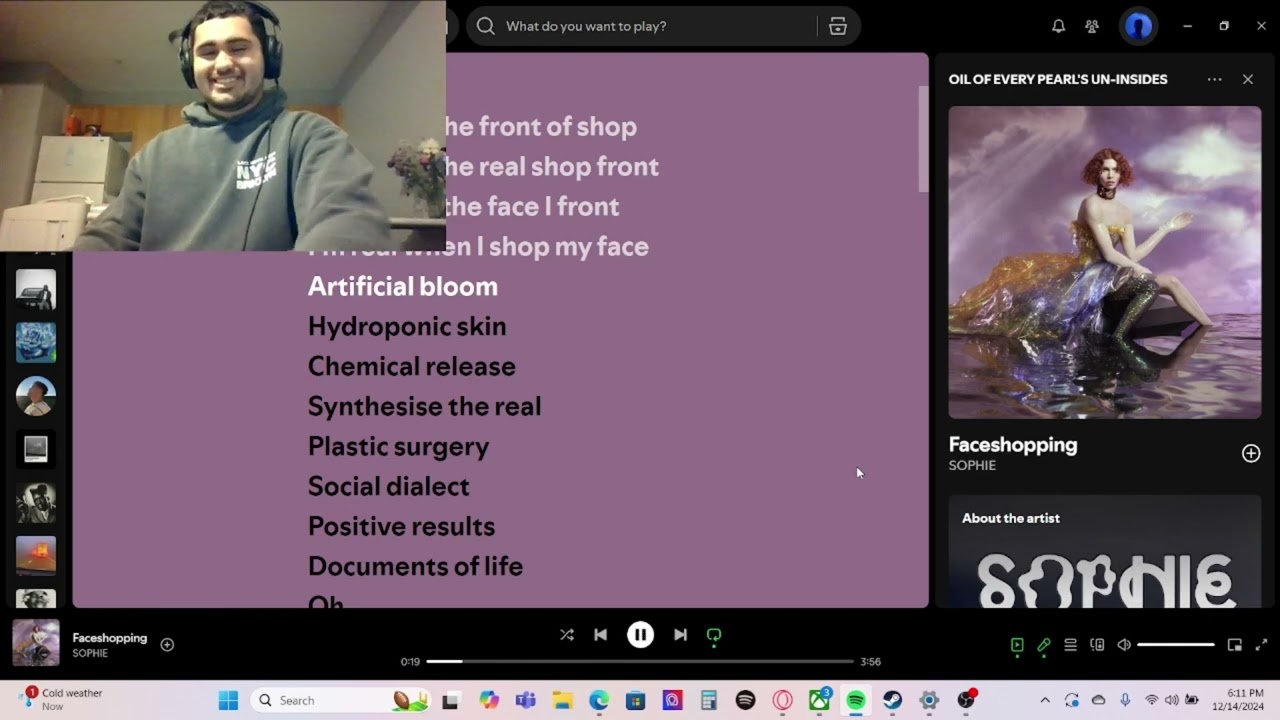This screenshot has width=1280, height=720.
Task: Open the fiery orange album in the library sidebar
Action: pos(36,555)
